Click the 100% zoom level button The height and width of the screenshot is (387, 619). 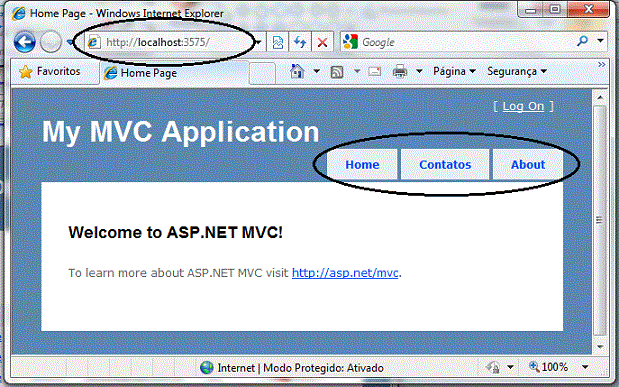[x=549, y=367]
